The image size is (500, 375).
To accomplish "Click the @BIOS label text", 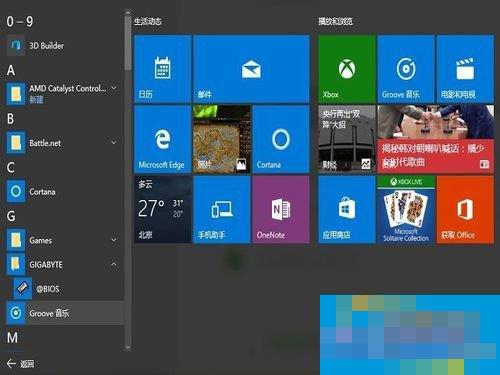I will 48,289.
